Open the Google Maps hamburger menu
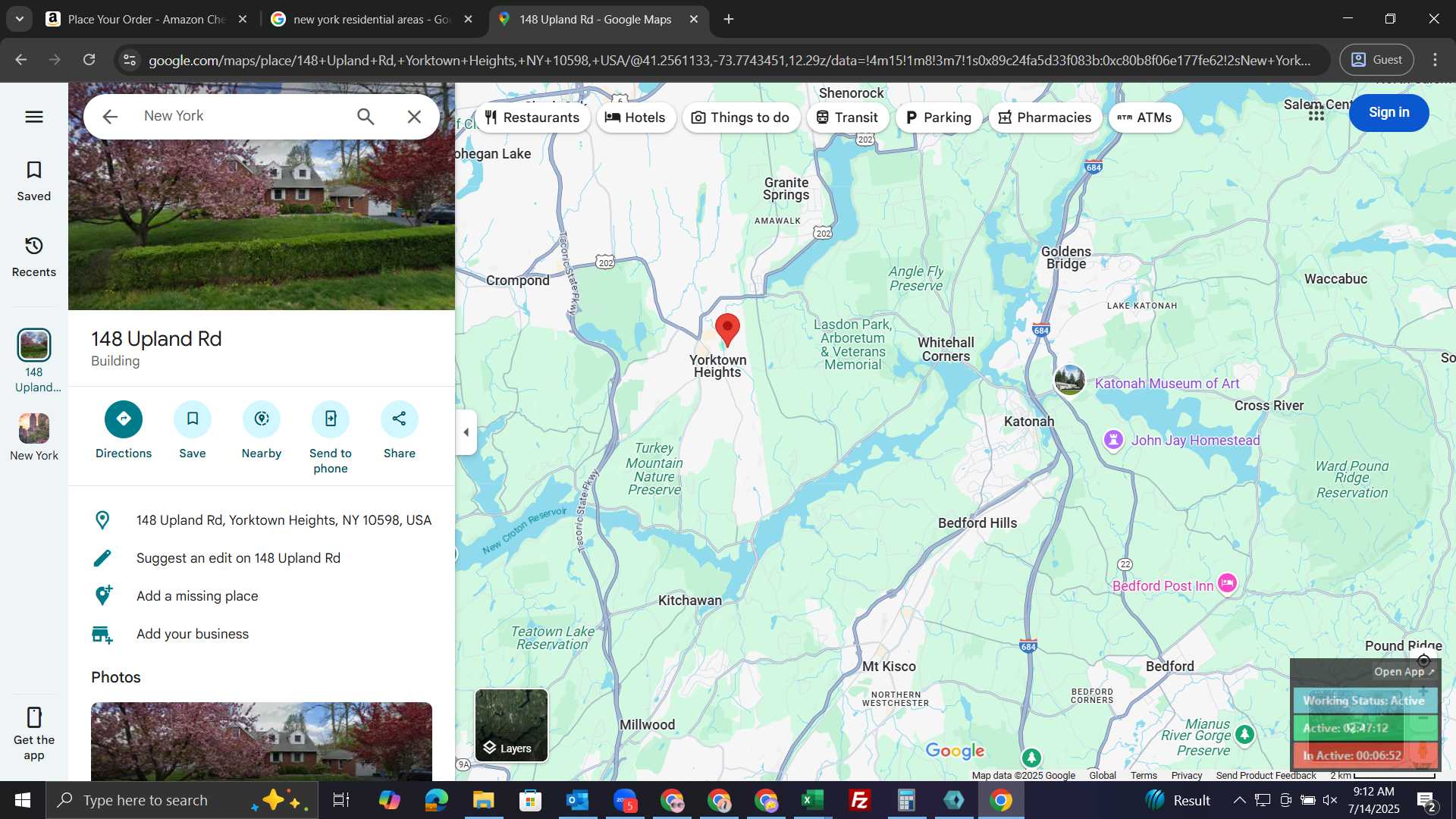 34,117
